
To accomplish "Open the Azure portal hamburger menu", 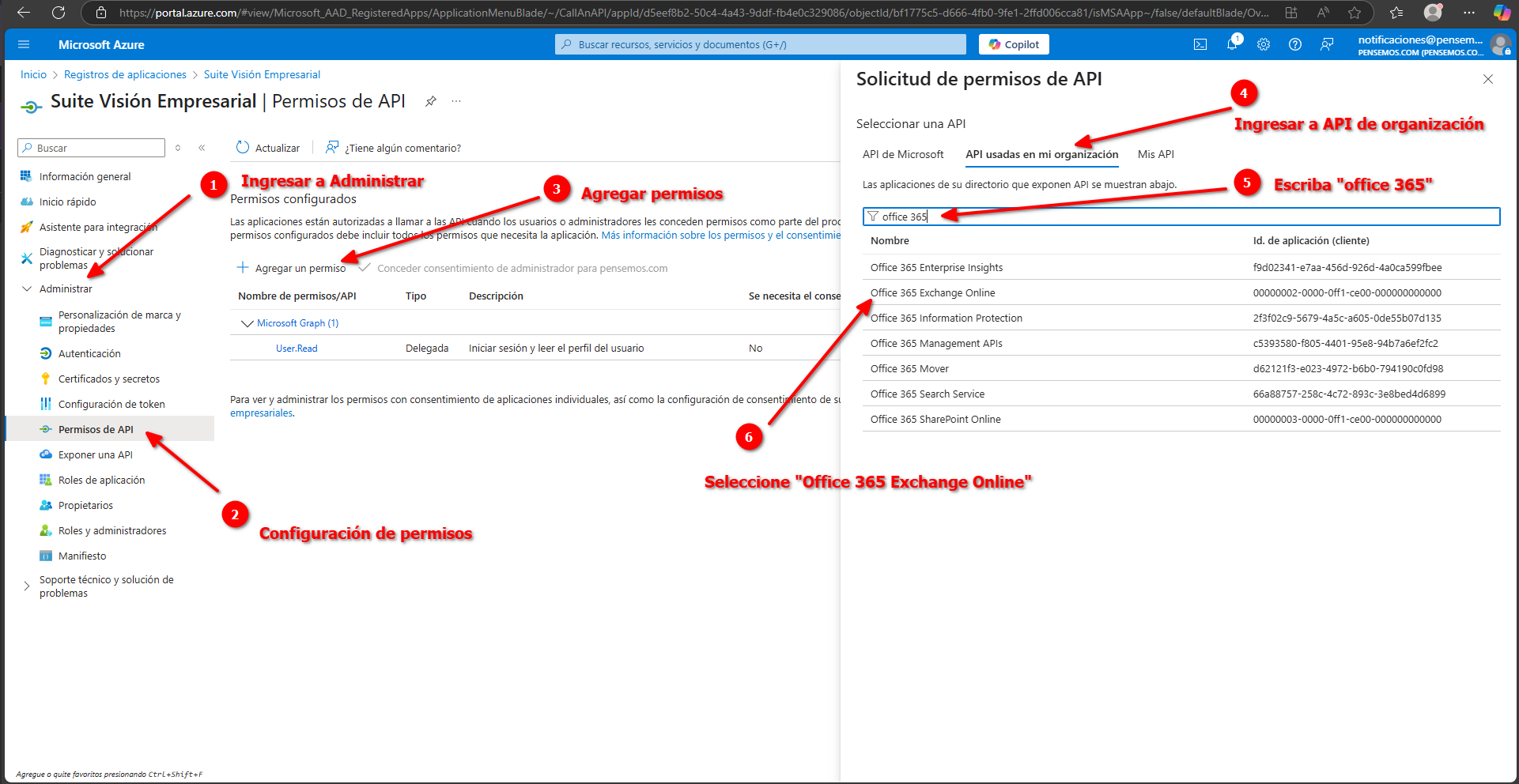I will [24, 44].
